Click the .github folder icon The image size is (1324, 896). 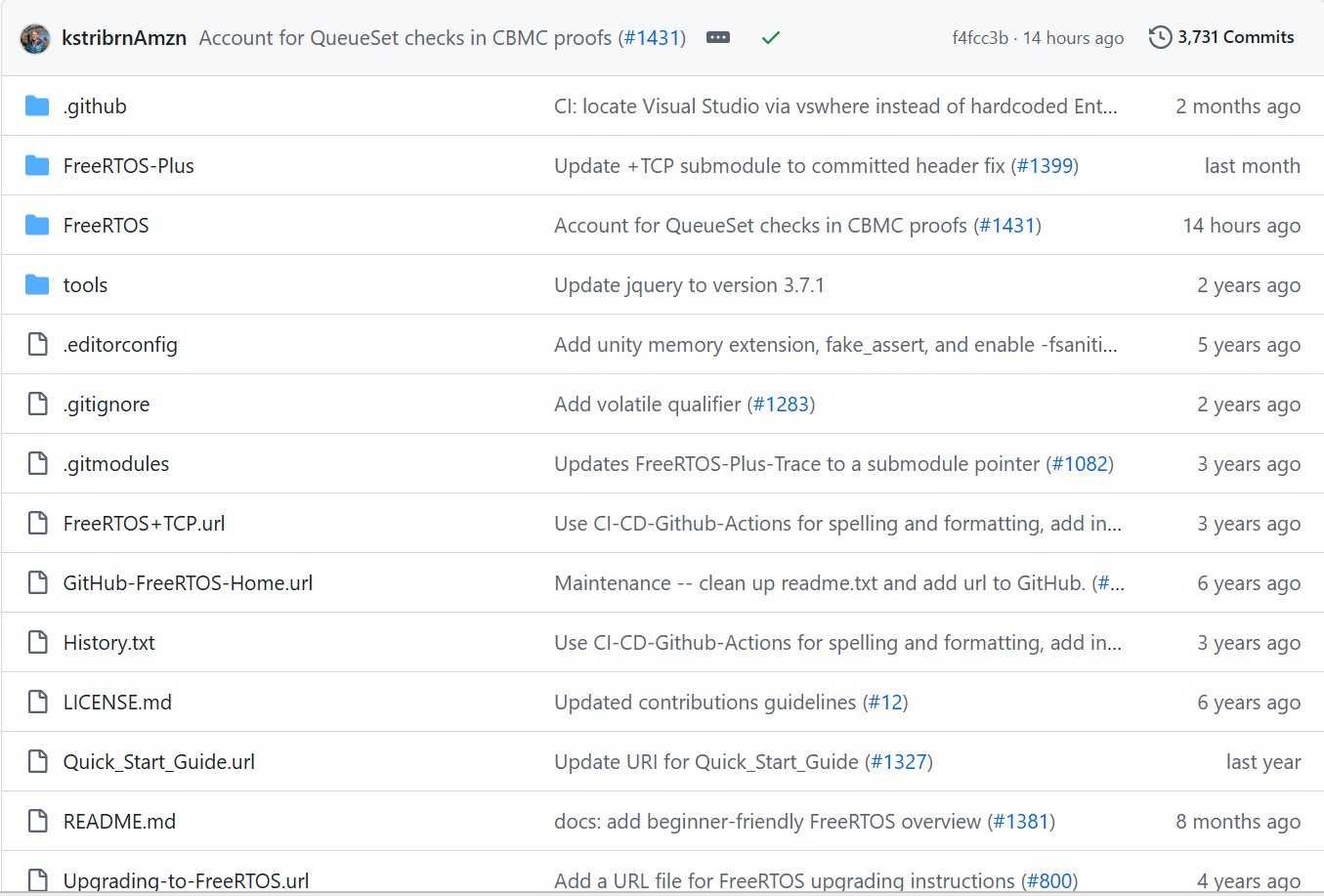pos(37,106)
